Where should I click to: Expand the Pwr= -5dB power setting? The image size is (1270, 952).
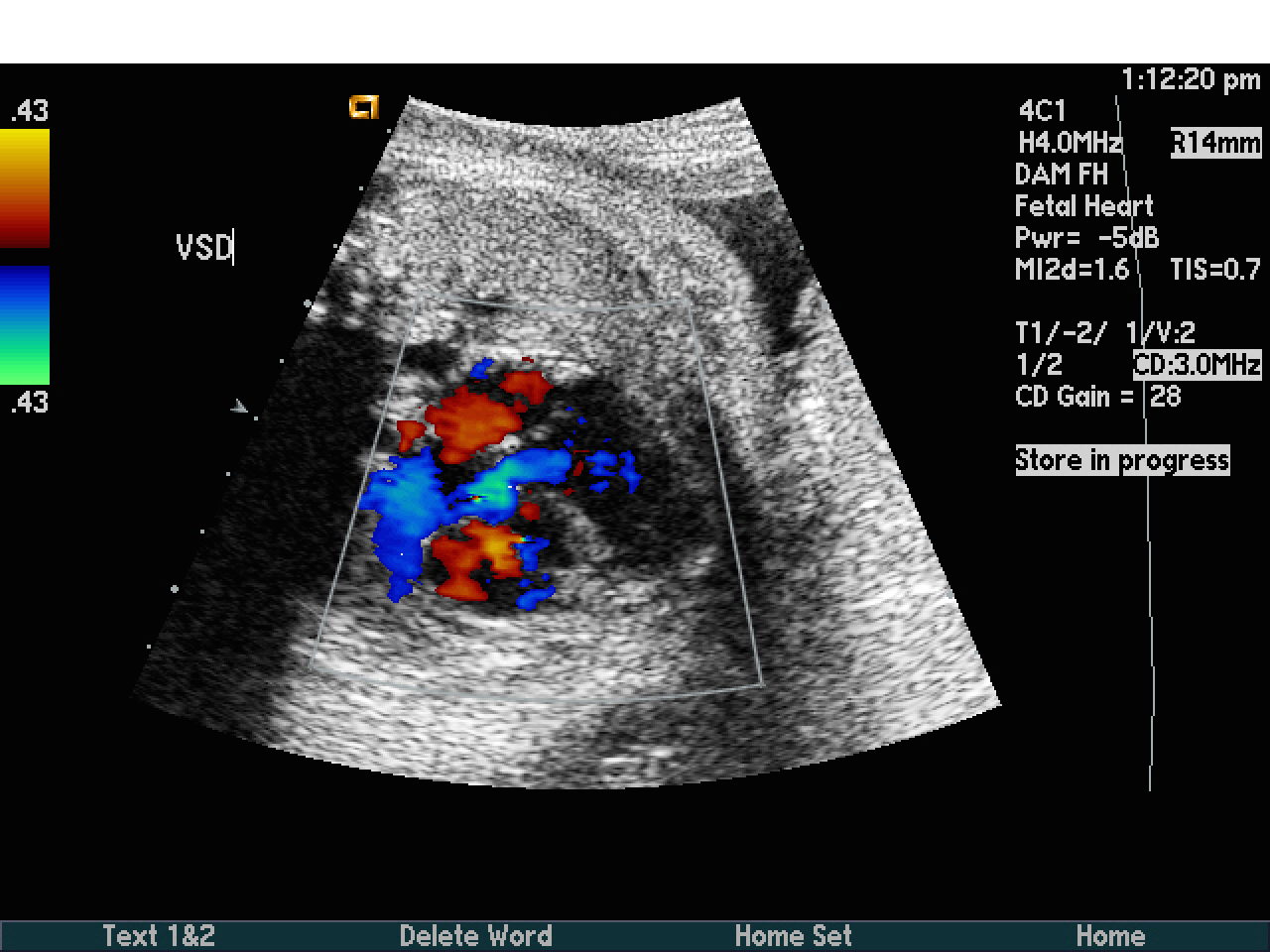[1086, 238]
